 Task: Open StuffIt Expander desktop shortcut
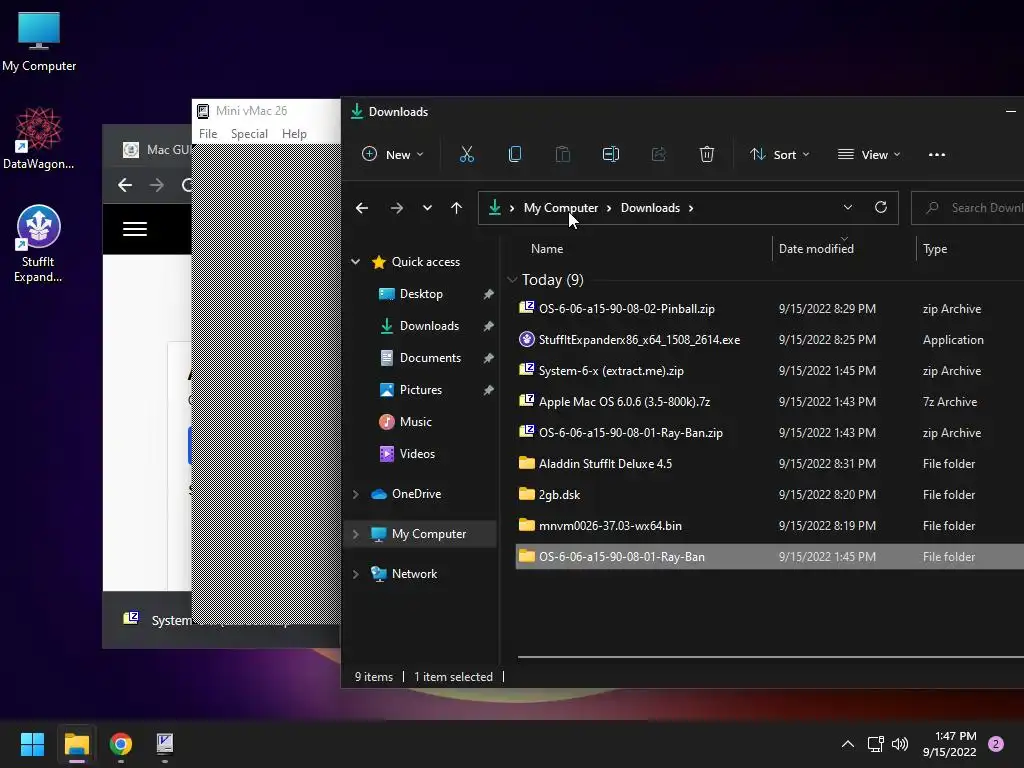coord(38,243)
